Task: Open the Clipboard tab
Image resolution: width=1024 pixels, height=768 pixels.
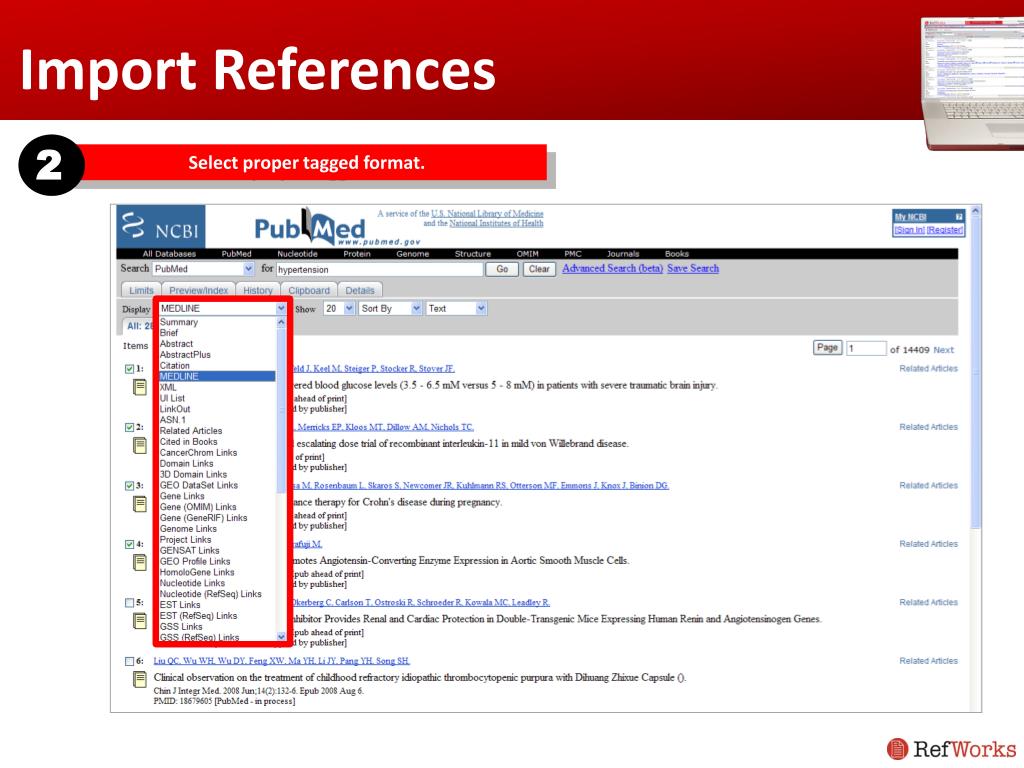Action: click(x=309, y=290)
